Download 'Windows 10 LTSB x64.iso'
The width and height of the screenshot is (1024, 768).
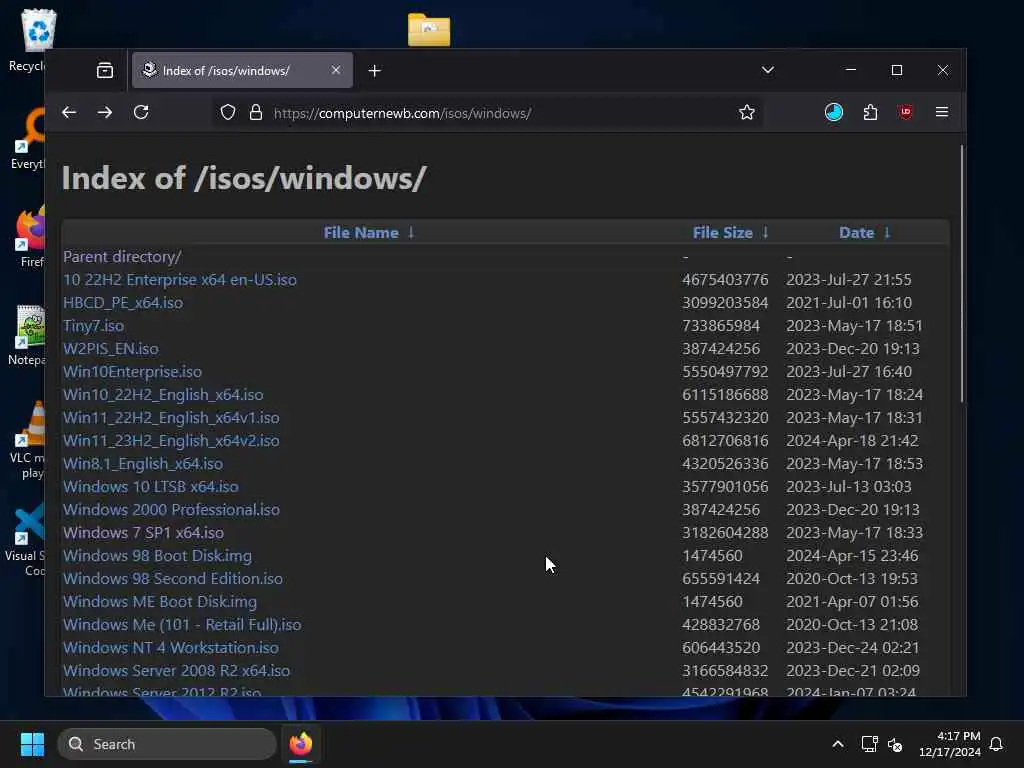tap(151, 487)
